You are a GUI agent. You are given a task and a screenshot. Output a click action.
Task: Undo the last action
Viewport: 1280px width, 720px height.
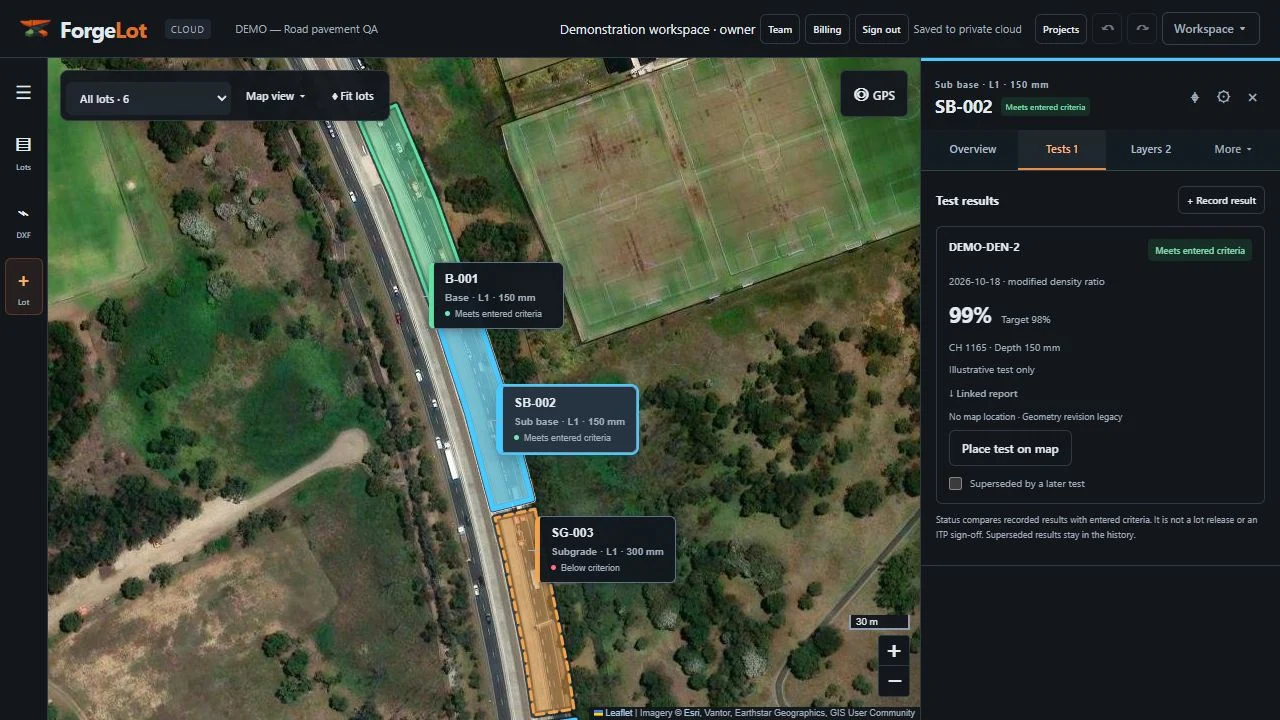1107,29
